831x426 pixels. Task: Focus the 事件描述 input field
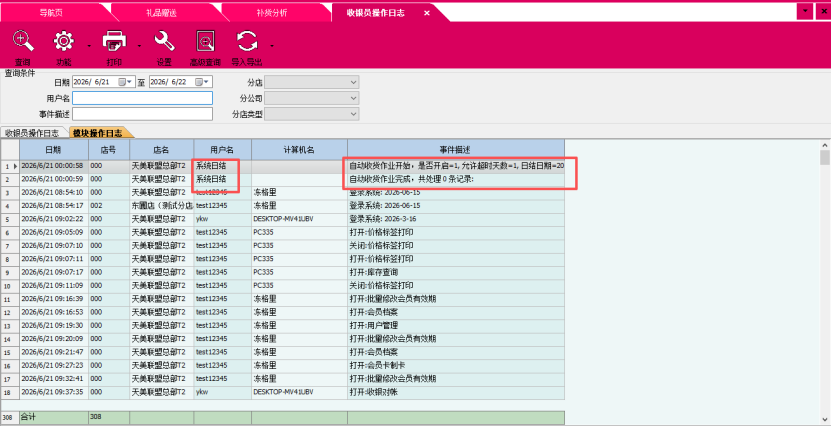click(x=143, y=114)
